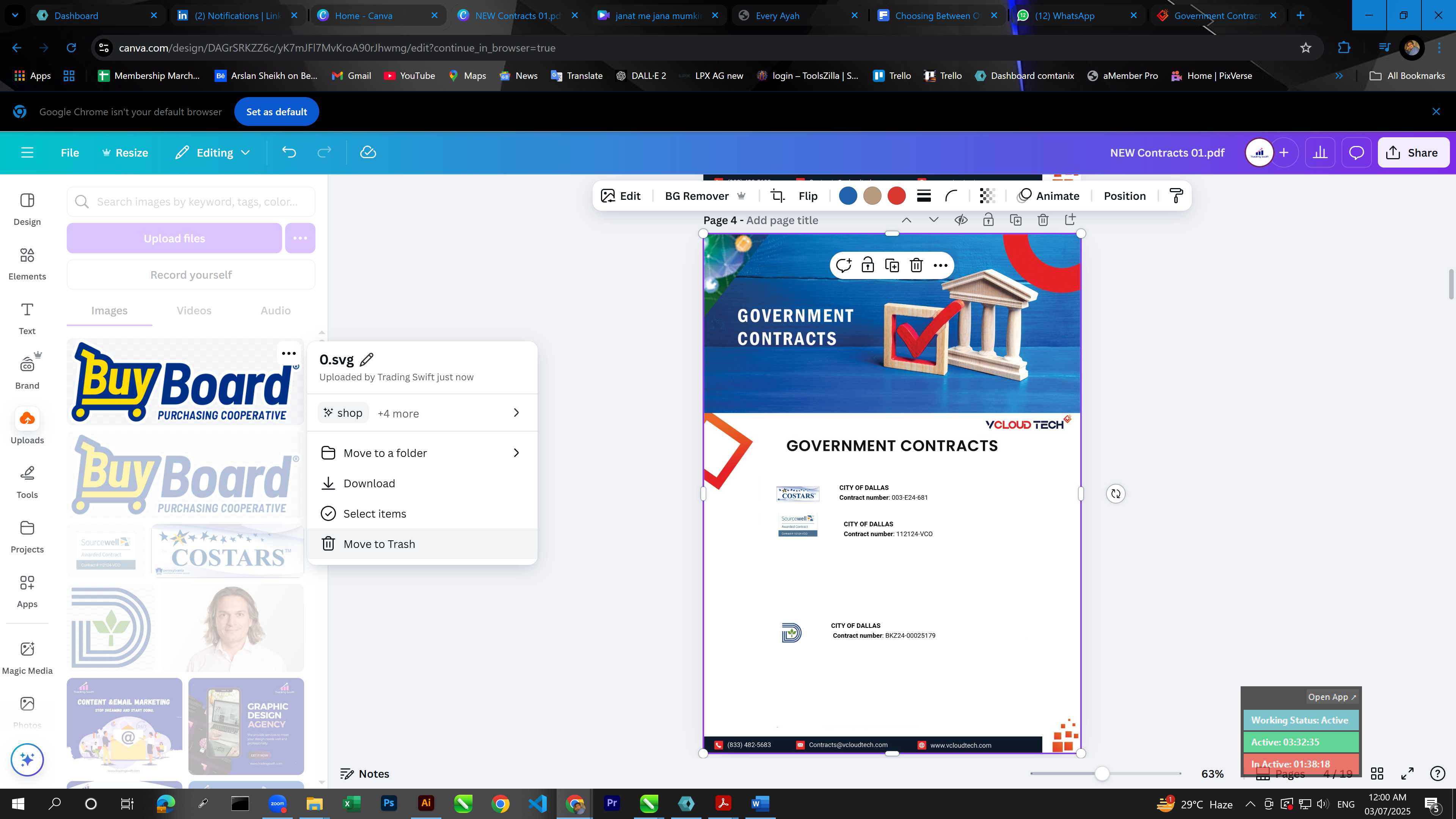Click the copy style paint roller icon

coord(1176,196)
